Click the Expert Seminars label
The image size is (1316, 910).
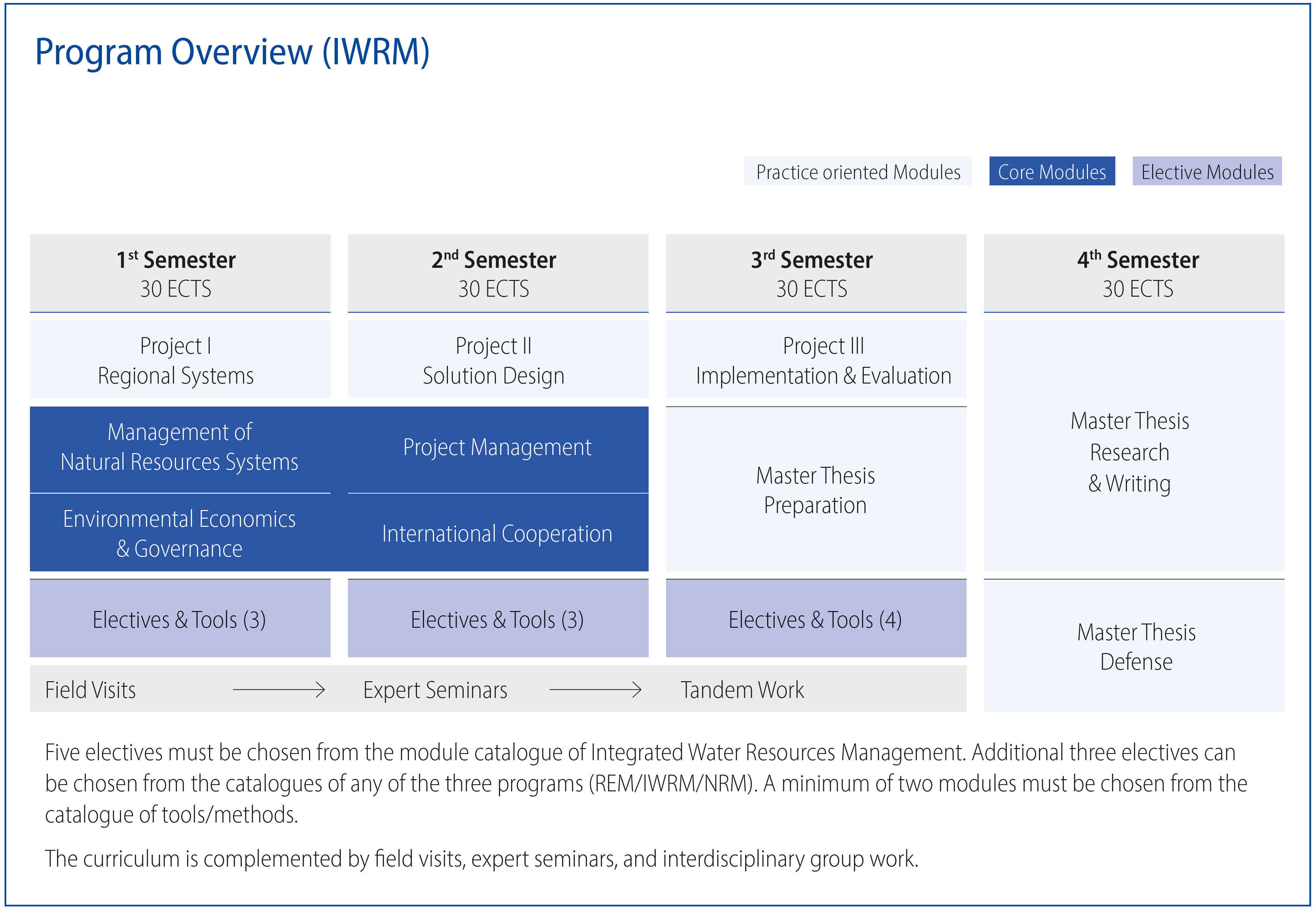pos(435,690)
